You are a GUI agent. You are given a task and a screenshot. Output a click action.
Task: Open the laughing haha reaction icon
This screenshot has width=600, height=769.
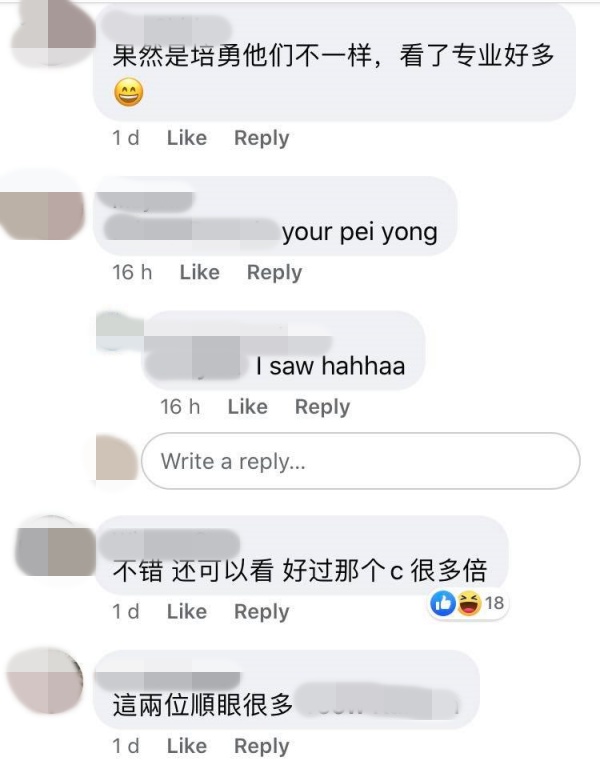[x=469, y=603]
